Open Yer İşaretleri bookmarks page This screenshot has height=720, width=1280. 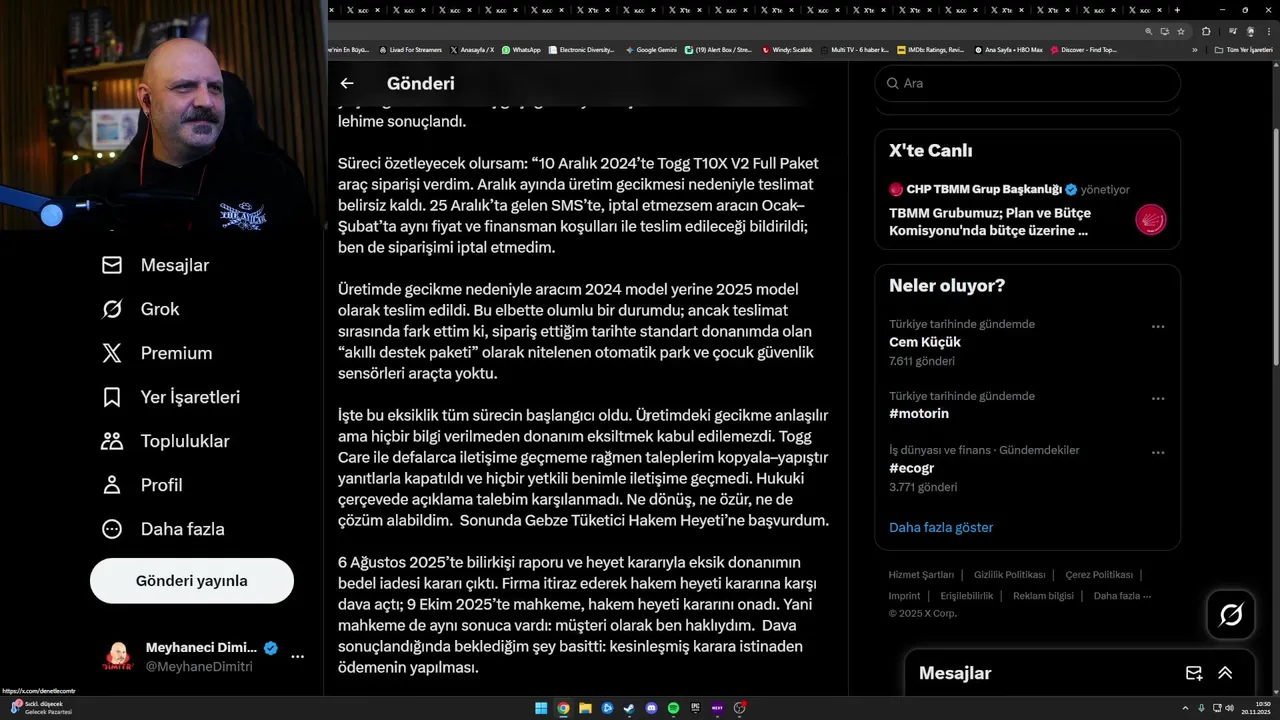[x=171, y=397]
